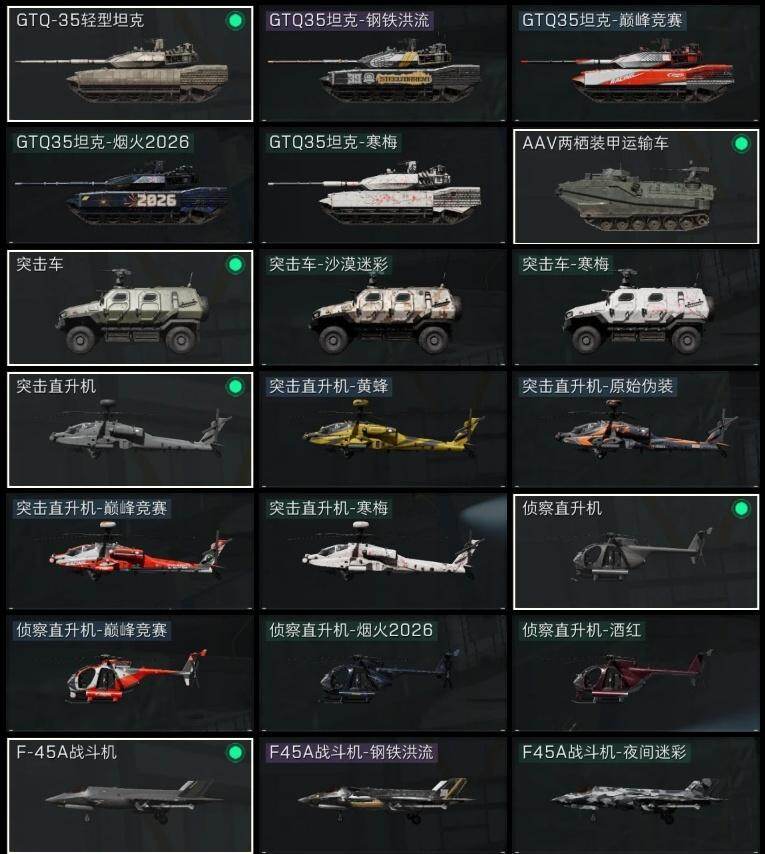
Task: Choose the 侦察直升机-酒红 wine red skin
Action: click(x=636, y=673)
